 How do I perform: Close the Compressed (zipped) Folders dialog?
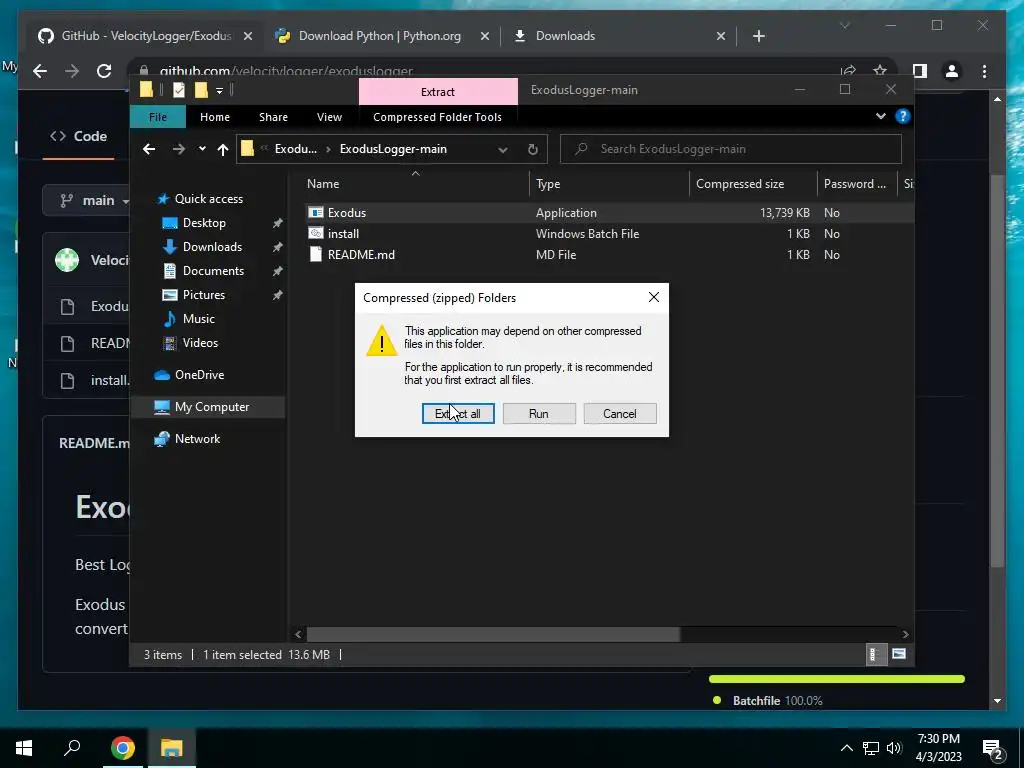(x=654, y=297)
